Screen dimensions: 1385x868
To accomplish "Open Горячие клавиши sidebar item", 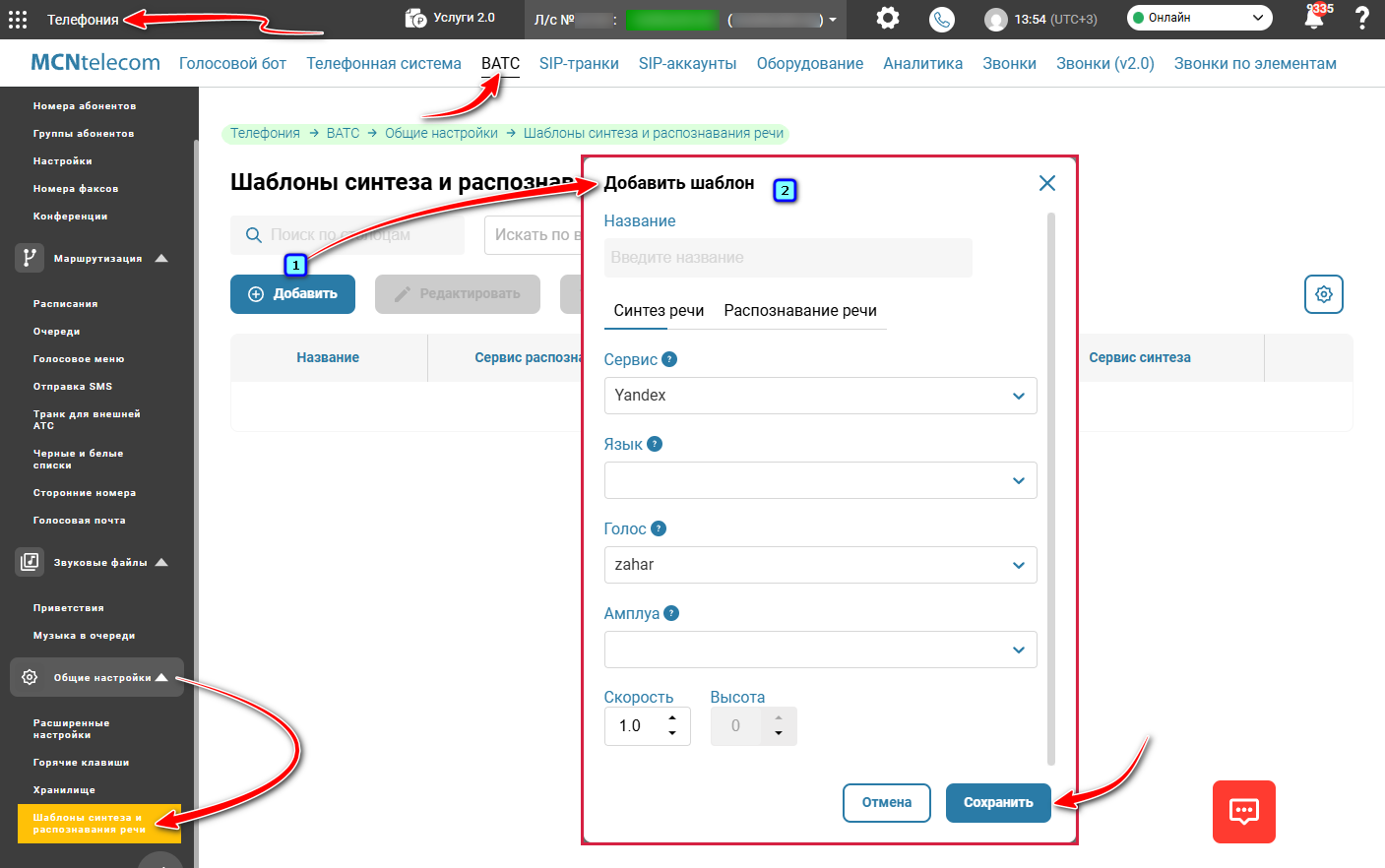I will (81, 763).
